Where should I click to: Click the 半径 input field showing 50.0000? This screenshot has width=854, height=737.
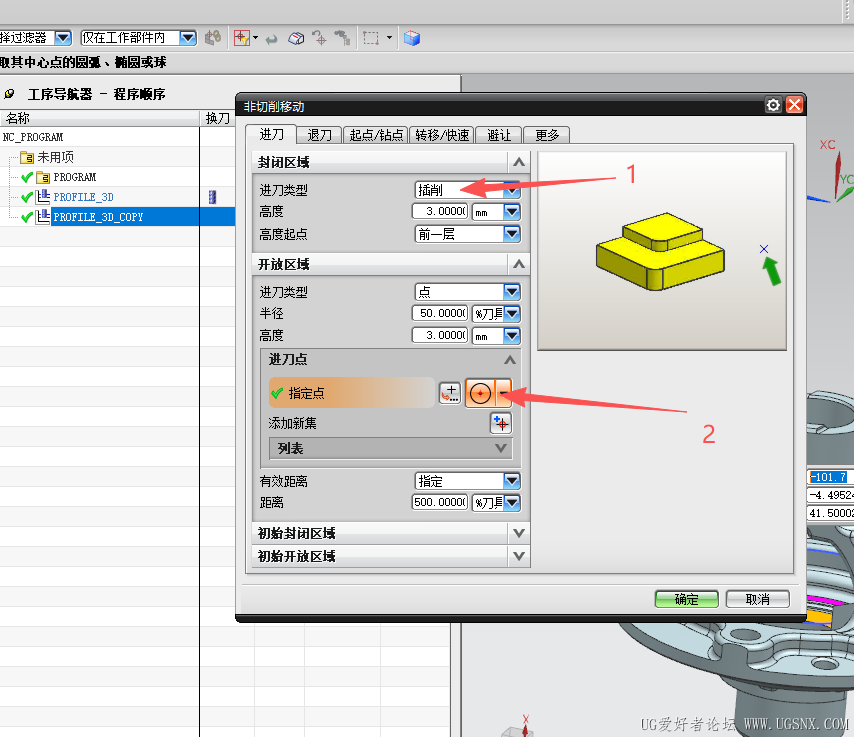(x=440, y=313)
